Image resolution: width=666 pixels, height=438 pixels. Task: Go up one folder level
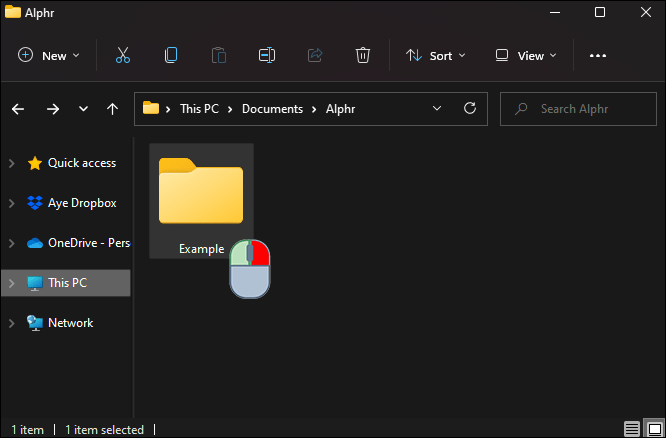click(113, 109)
